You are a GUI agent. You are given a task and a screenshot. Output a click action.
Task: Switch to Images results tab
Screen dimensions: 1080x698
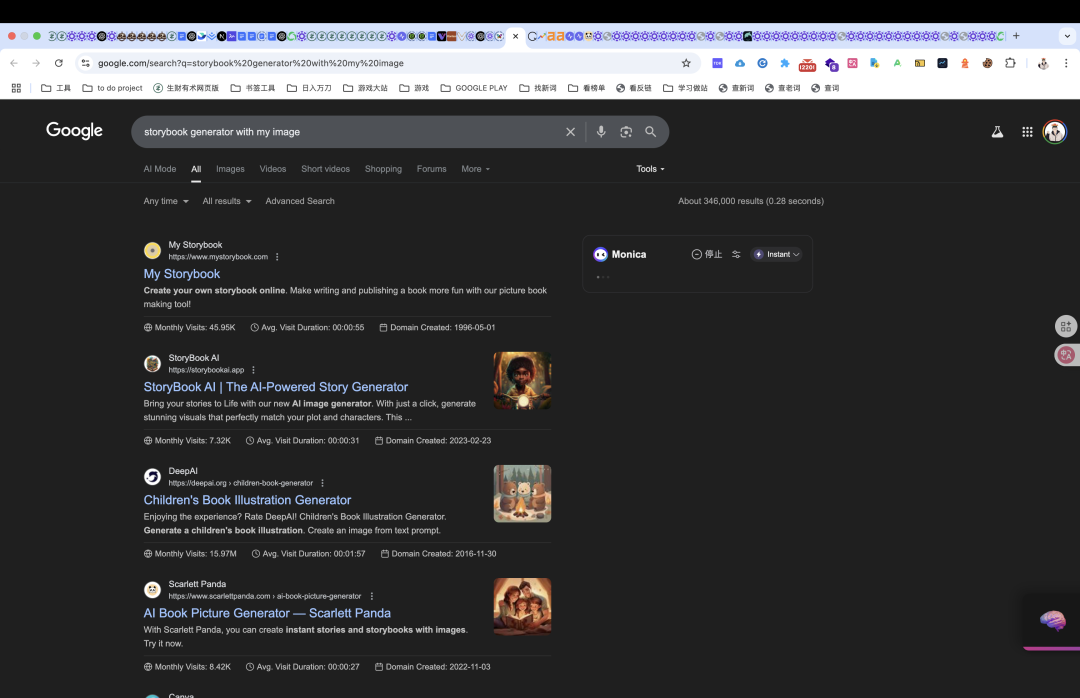(230, 169)
